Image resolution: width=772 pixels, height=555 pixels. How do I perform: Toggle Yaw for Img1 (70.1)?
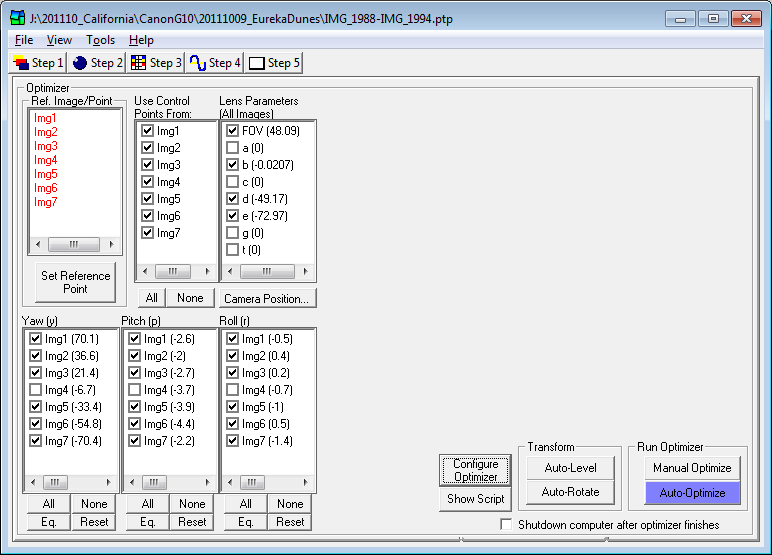pos(35,339)
